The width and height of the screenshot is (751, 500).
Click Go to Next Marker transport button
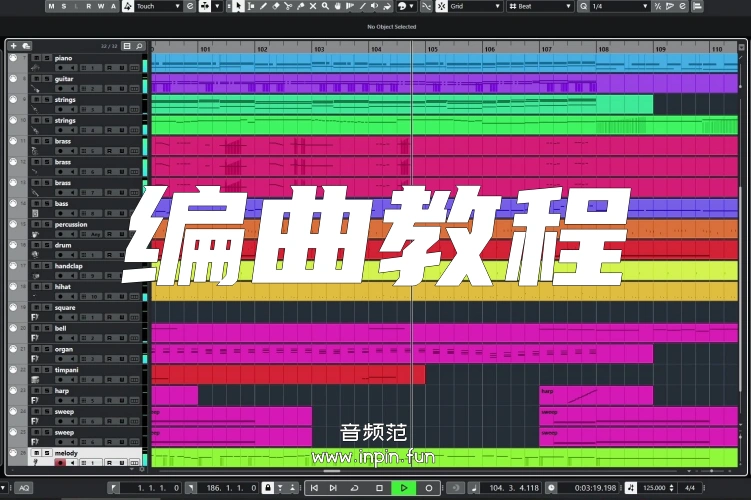coord(333,488)
